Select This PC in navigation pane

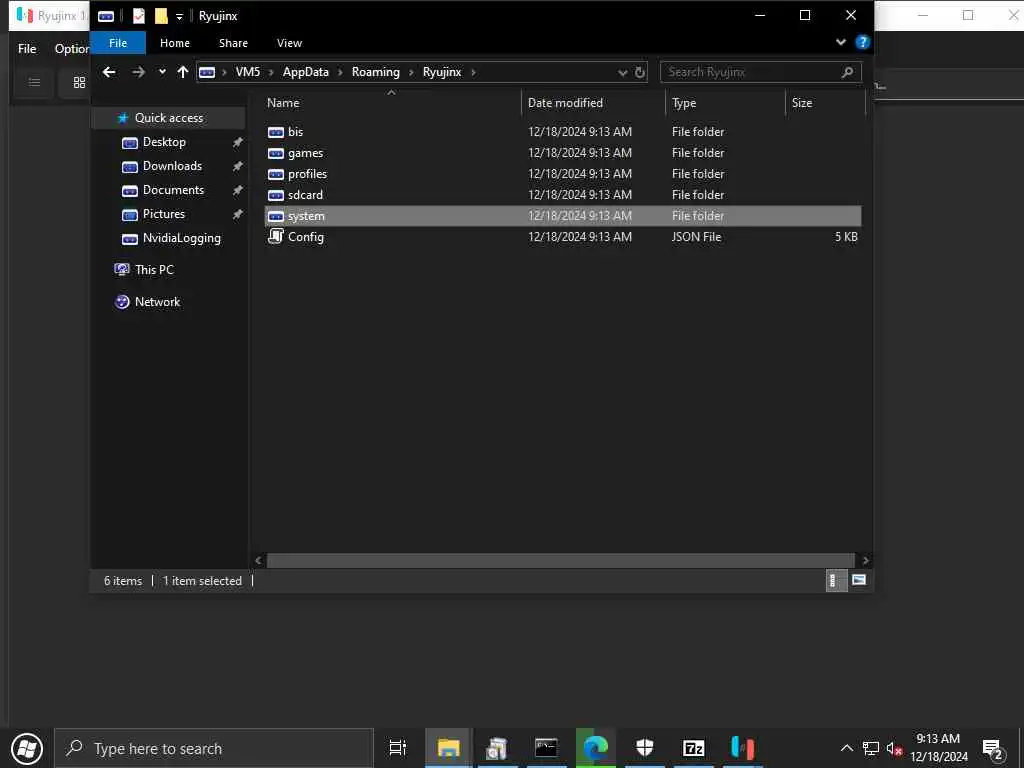pyautogui.click(x=154, y=270)
